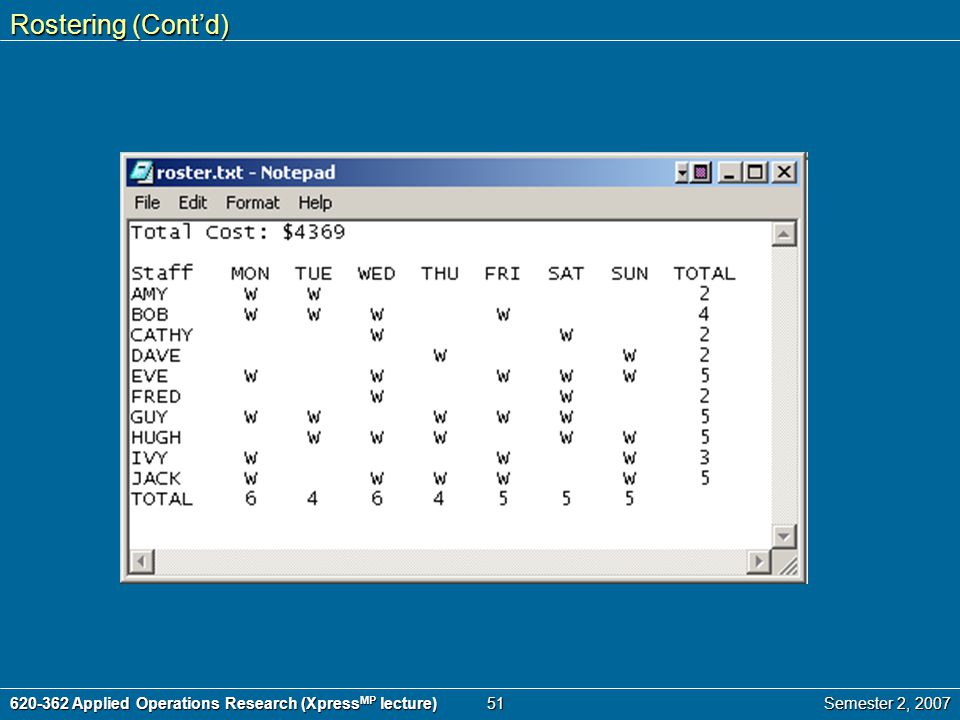960x720 pixels.
Task: Open the Format menu in Notepad
Action: click(252, 203)
